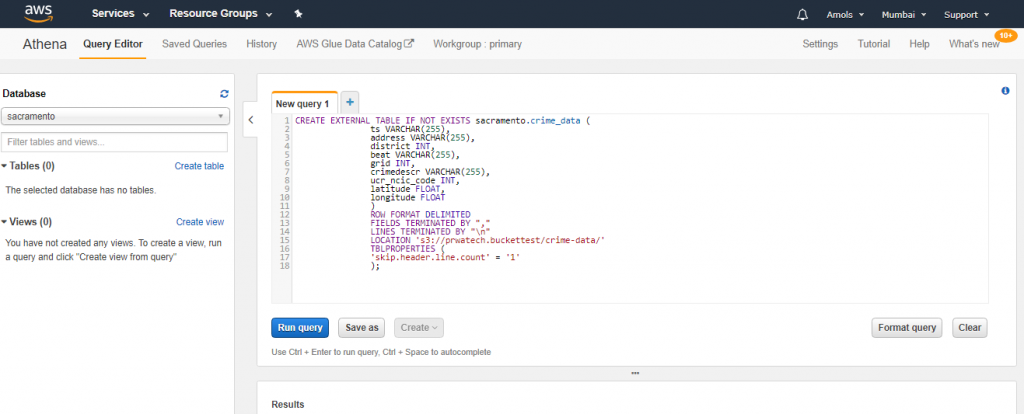Click the 'skip.header.line.count' line
1024x414 pixels.
click(x=445, y=257)
